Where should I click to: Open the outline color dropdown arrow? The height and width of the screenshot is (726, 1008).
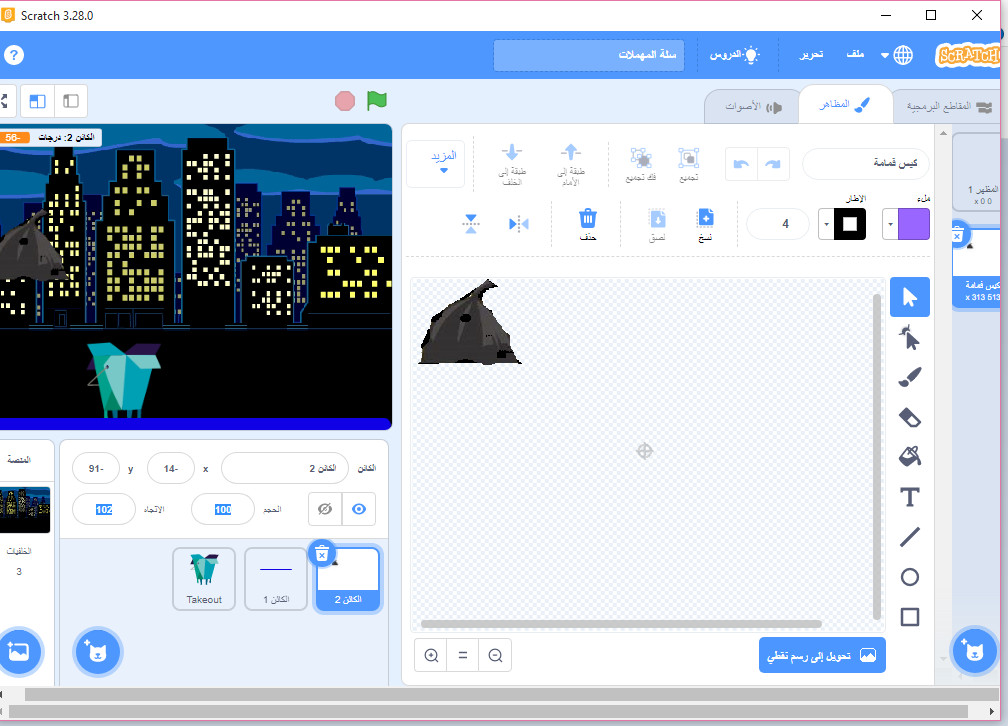click(x=826, y=224)
